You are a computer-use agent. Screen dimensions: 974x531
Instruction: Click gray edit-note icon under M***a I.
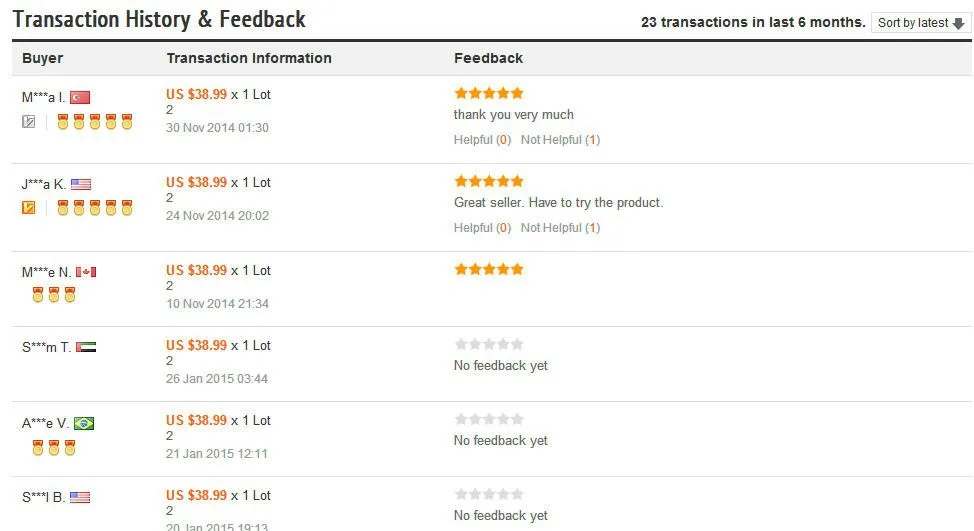pos(29,122)
